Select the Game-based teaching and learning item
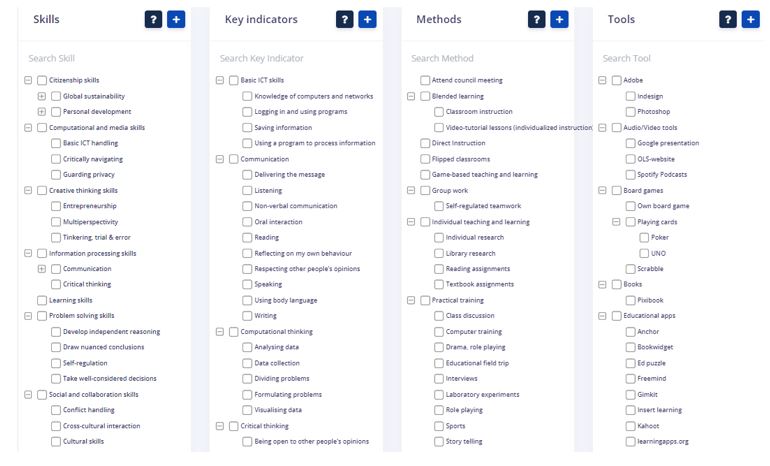Image resolution: width=770 pixels, height=466 pixels. (484, 174)
